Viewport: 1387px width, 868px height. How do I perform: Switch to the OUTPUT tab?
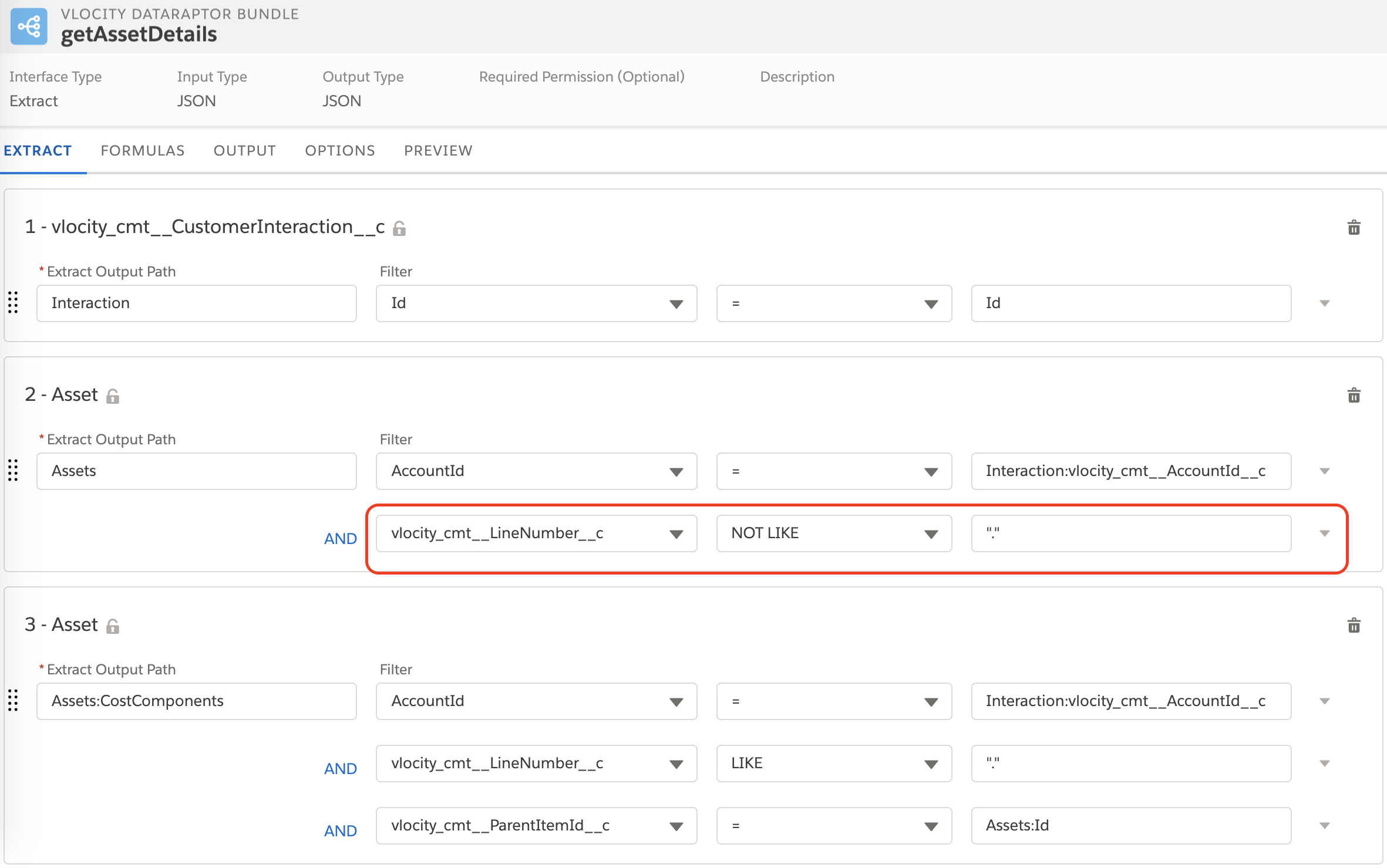[x=245, y=151]
